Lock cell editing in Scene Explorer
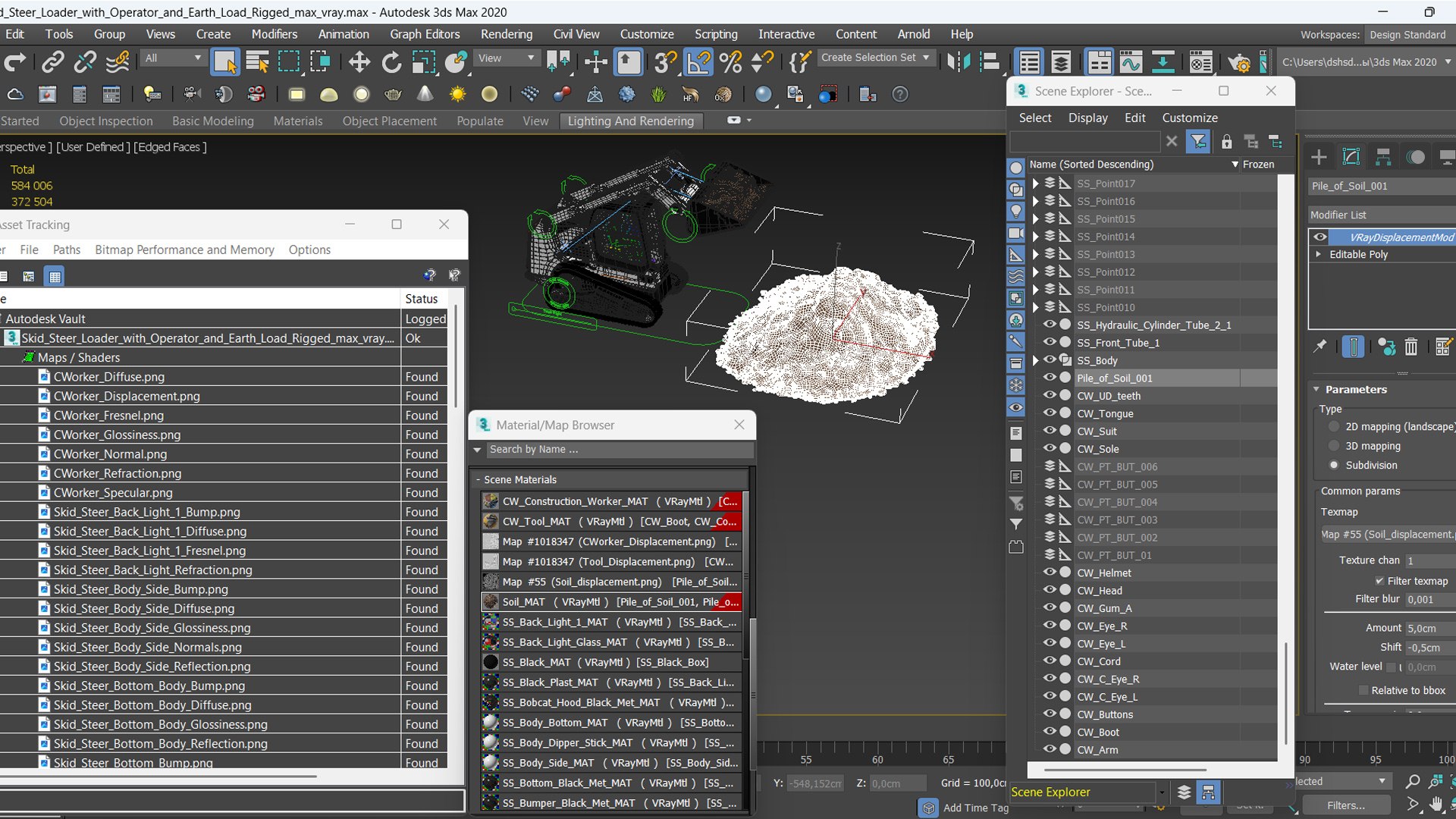The image size is (1456, 819). (1226, 142)
